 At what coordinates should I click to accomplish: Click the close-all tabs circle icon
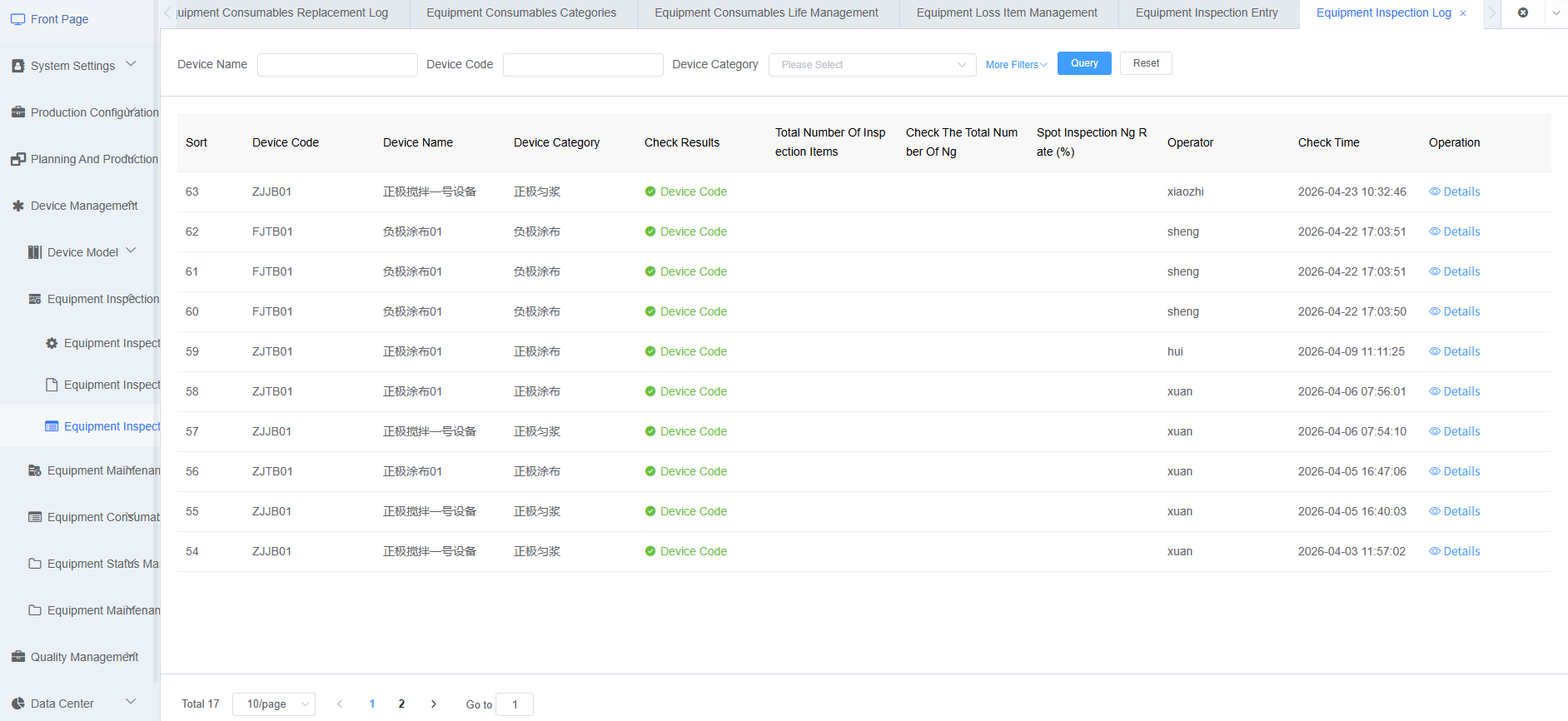[1523, 12]
